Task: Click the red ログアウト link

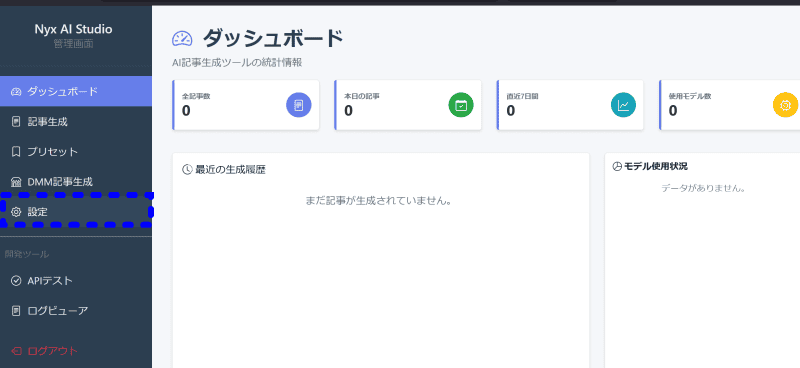Action: [x=44, y=351]
